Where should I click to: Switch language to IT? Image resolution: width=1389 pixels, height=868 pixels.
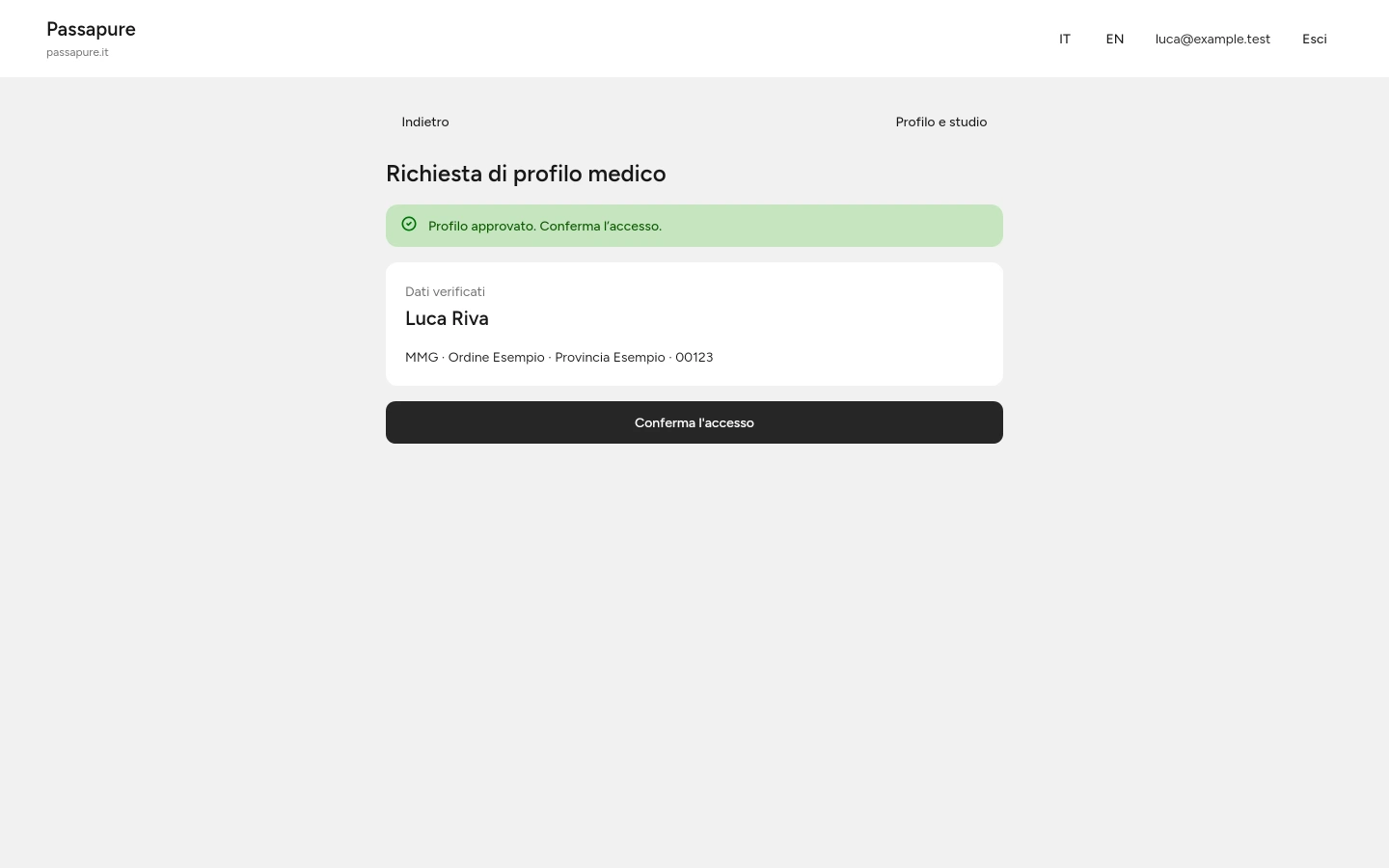click(x=1065, y=39)
